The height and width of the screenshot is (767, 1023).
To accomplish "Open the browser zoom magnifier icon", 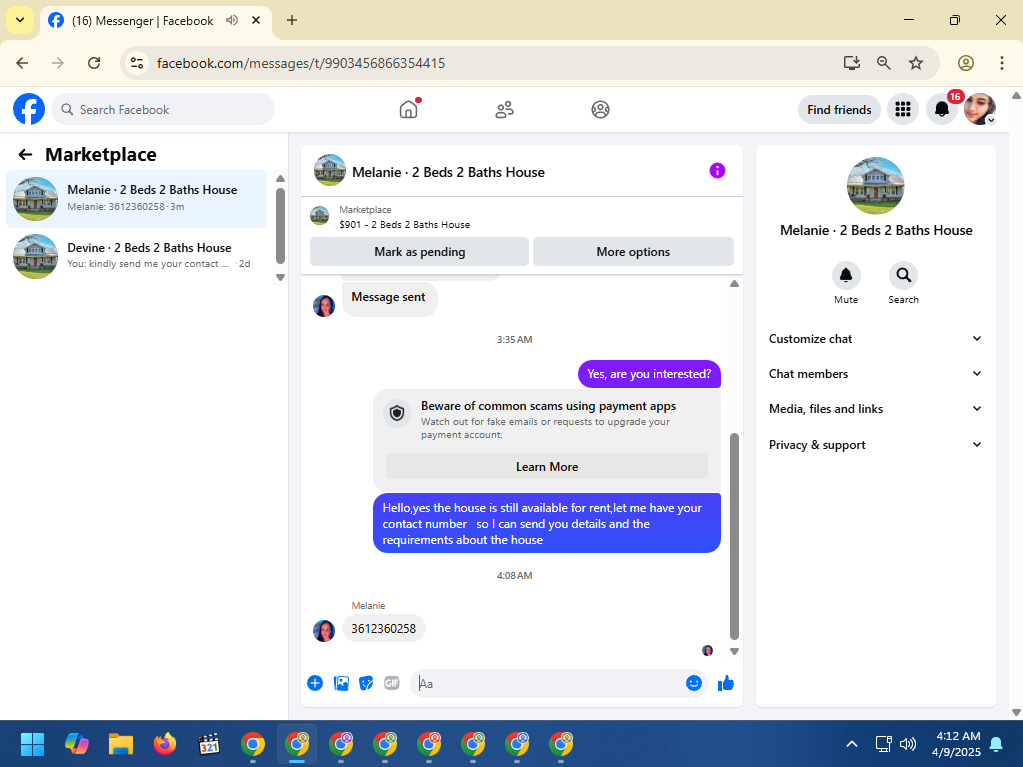I will 883,63.
